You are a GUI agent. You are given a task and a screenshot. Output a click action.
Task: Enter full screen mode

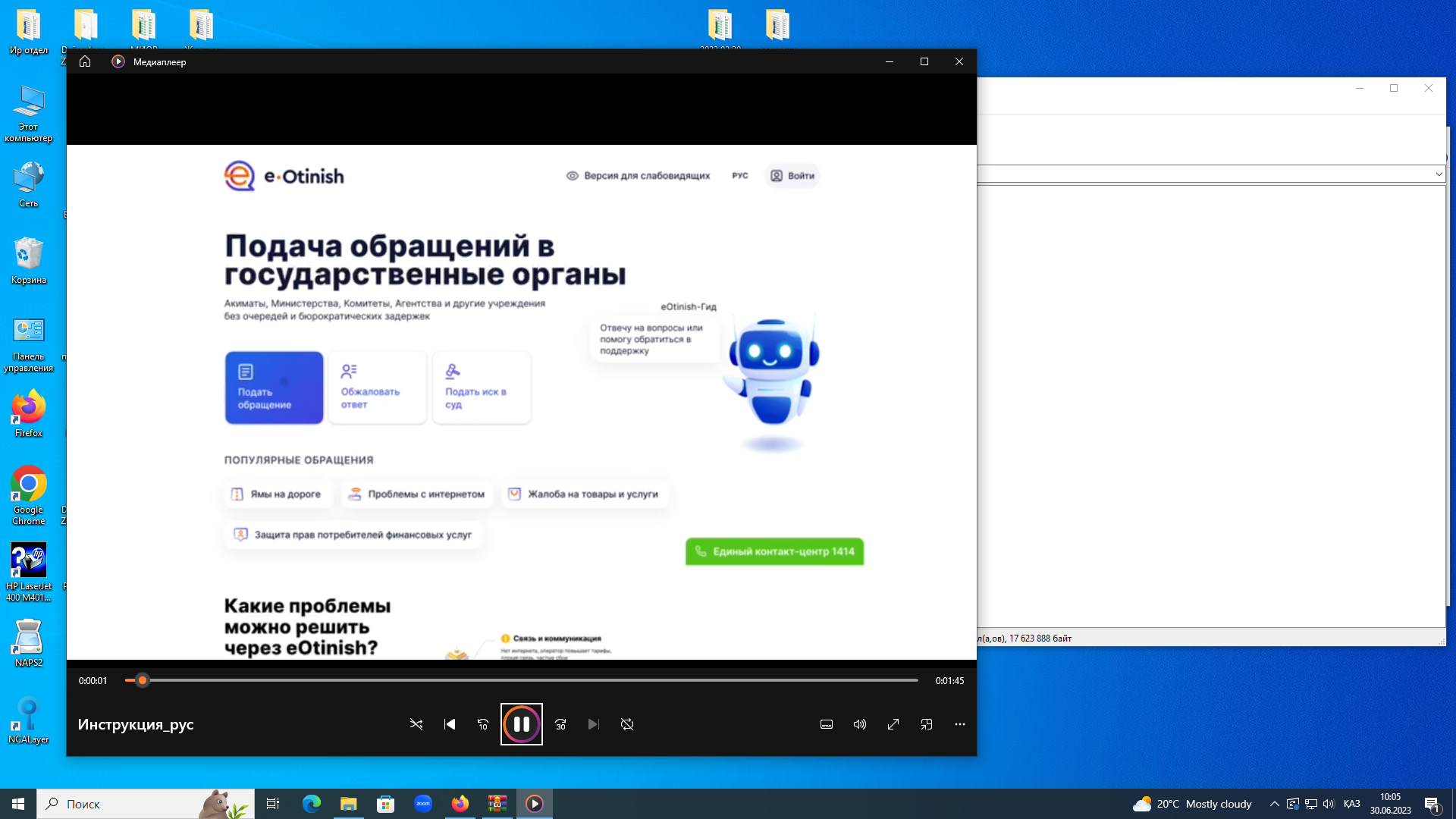pyautogui.click(x=893, y=724)
